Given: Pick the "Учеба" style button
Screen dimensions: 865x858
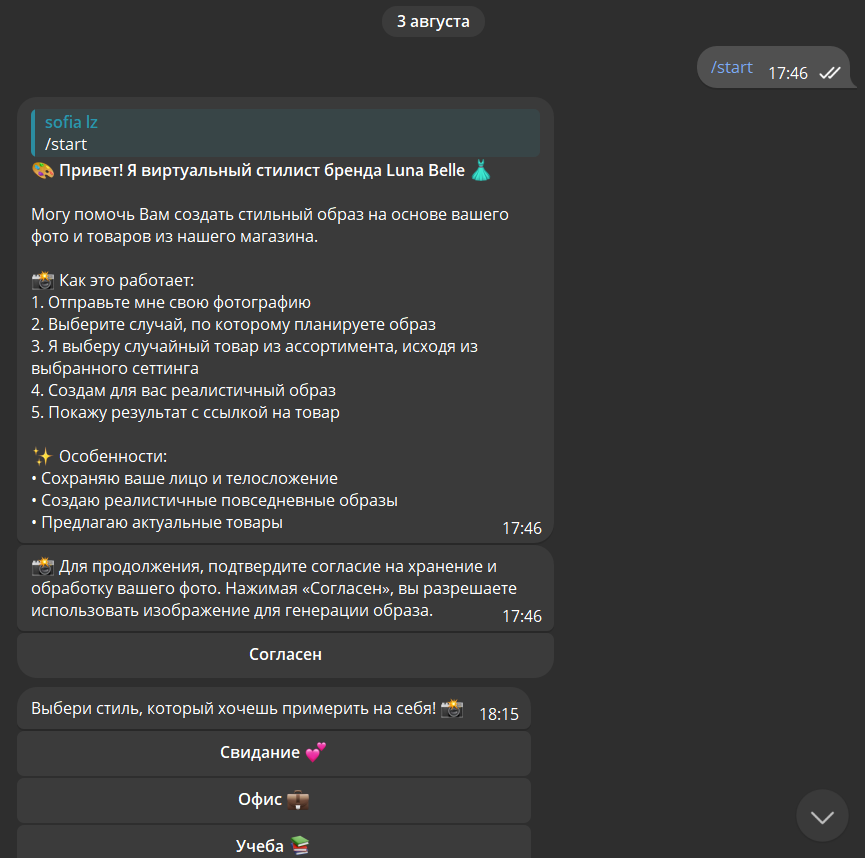Looking at the screenshot, I should pos(273,845).
